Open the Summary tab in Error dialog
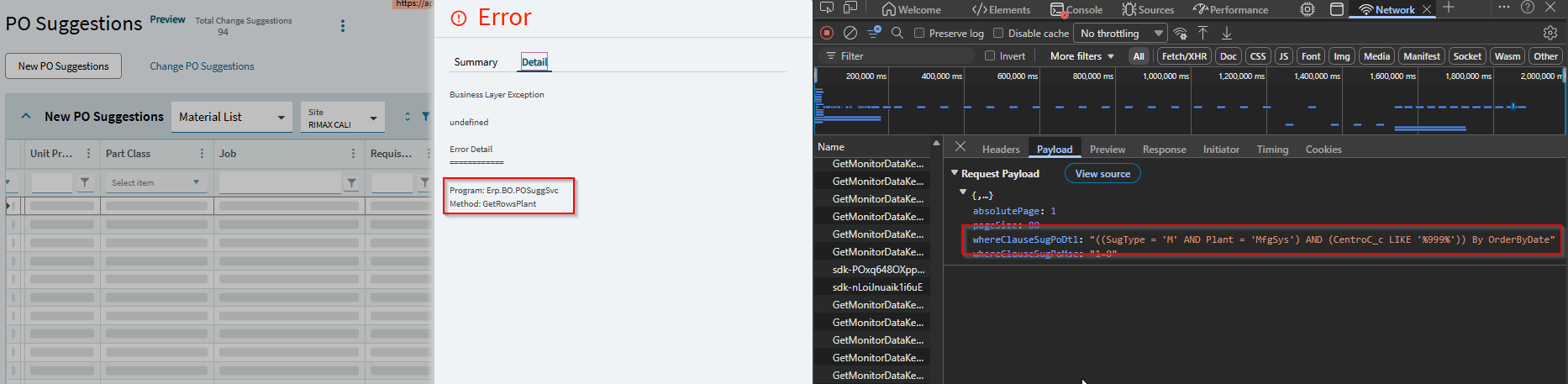The image size is (1568, 384). pos(476,62)
